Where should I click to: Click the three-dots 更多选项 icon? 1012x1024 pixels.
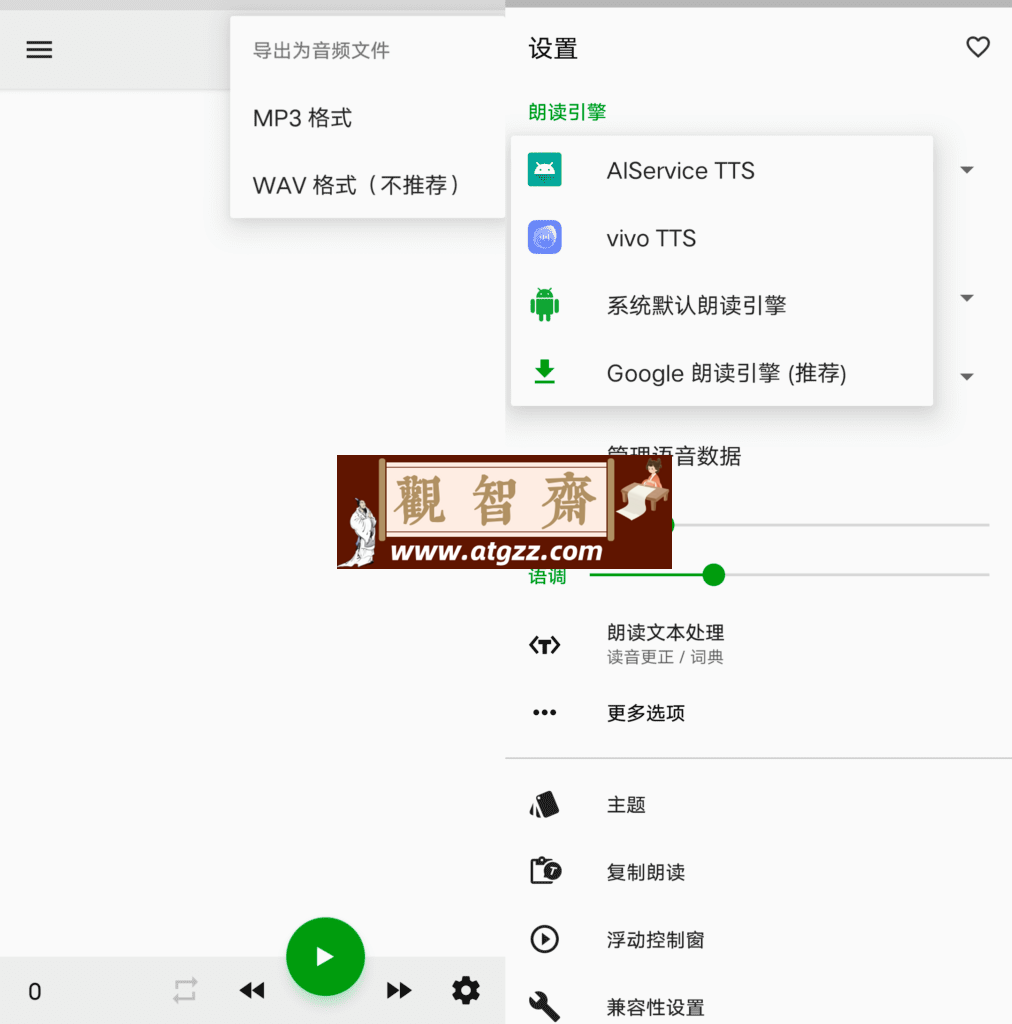pyautogui.click(x=545, y=712)
